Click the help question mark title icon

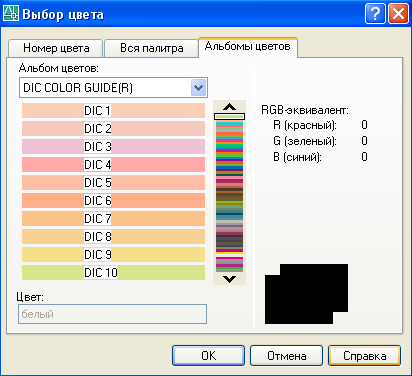(375, 14)
